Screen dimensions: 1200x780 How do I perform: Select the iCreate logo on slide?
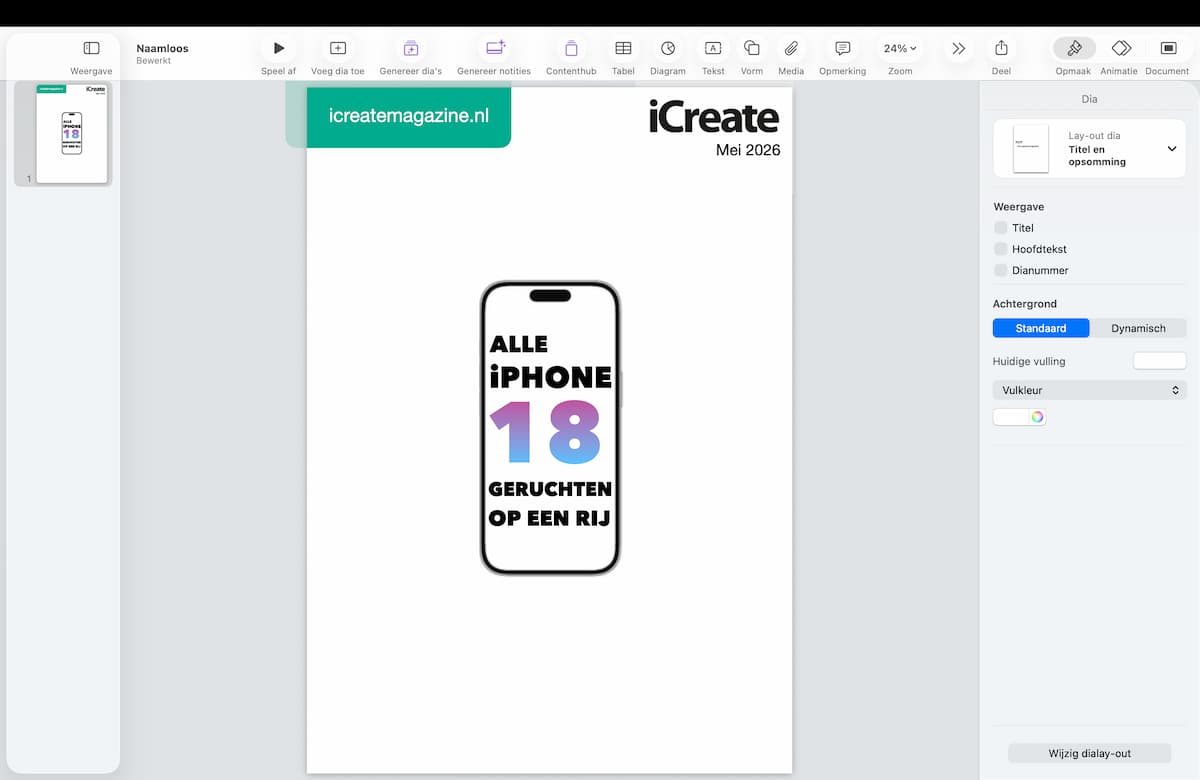pos(714,118)
